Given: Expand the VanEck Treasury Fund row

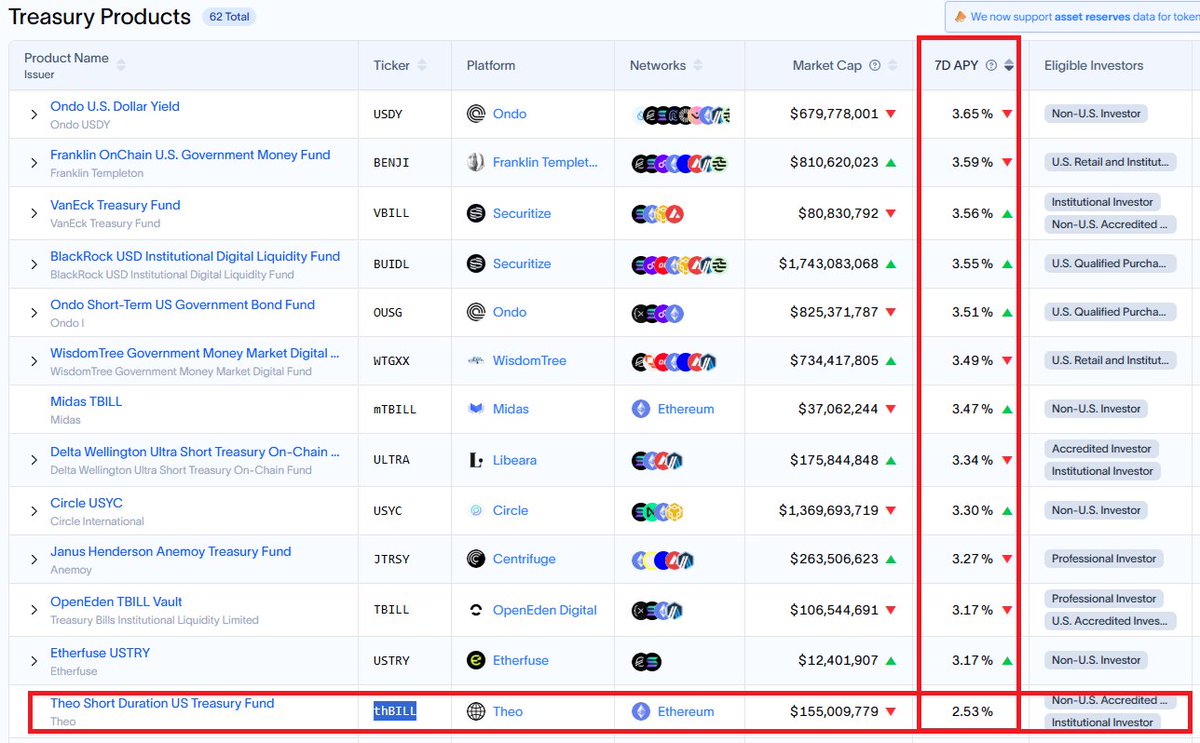Looking at the screenshot, I should point(33,214).
